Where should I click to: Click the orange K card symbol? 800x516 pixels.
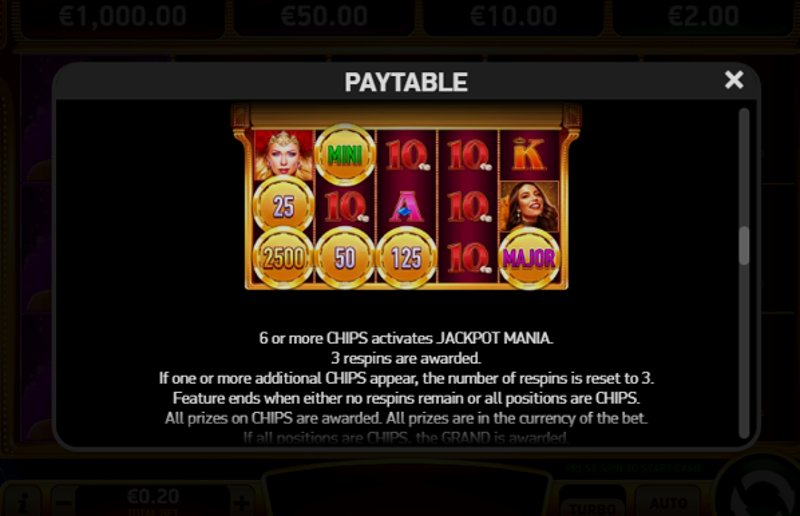[529, 155]
